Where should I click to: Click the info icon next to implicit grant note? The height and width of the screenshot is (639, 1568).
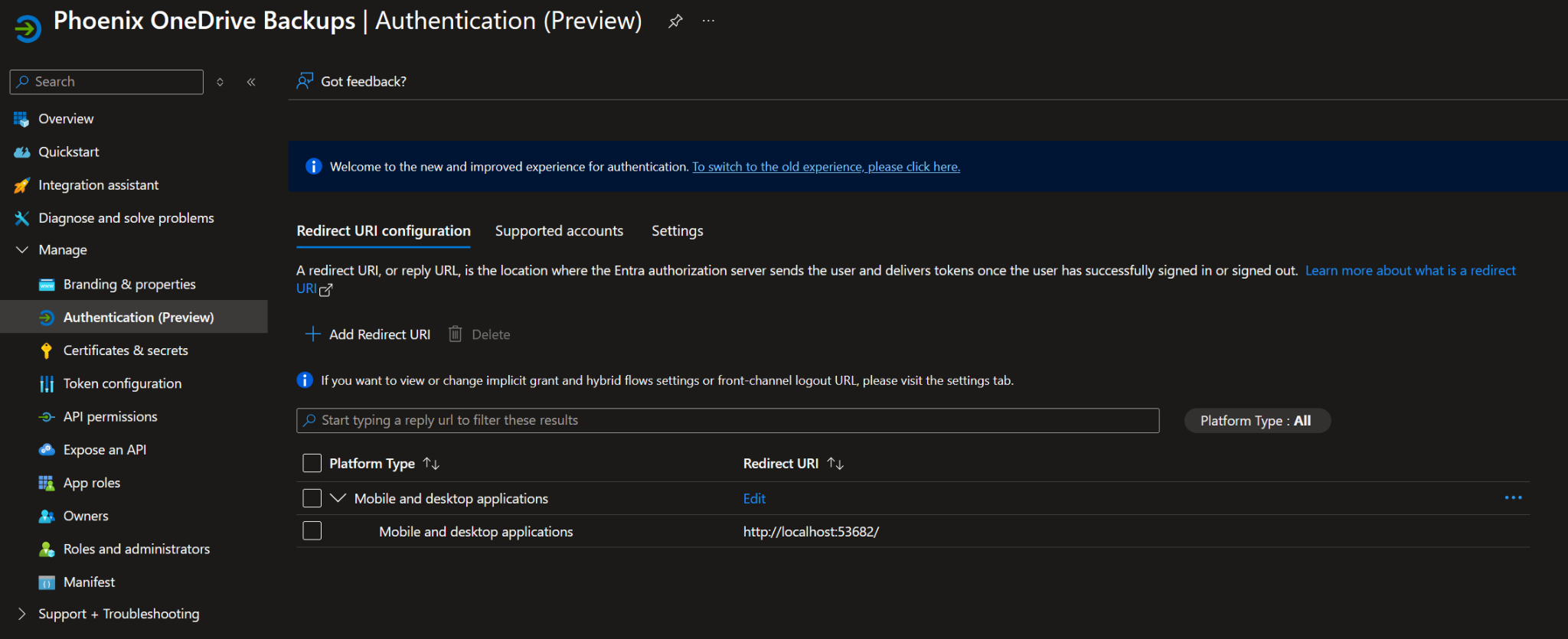coord(305,380)
